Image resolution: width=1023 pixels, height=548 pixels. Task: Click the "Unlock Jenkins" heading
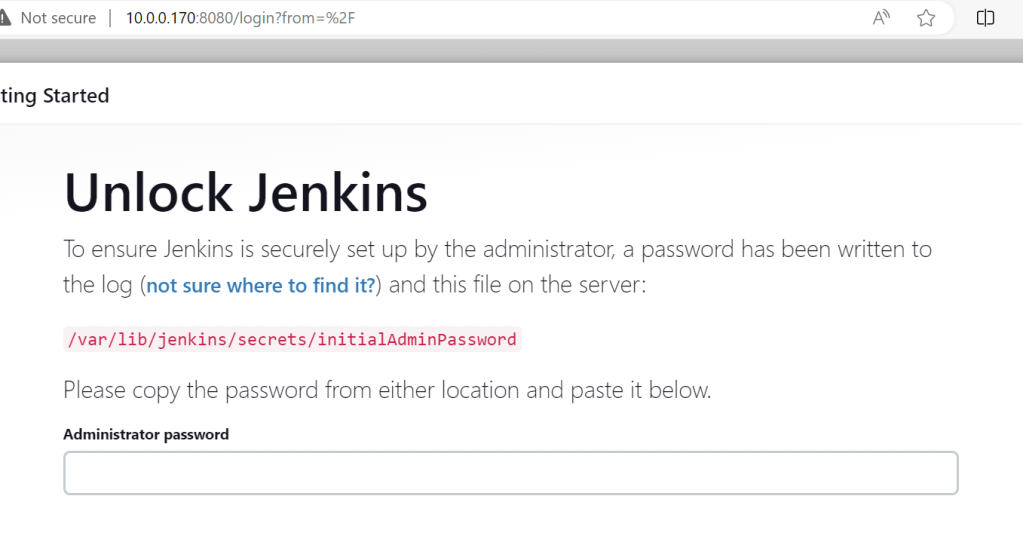[246, 193]
